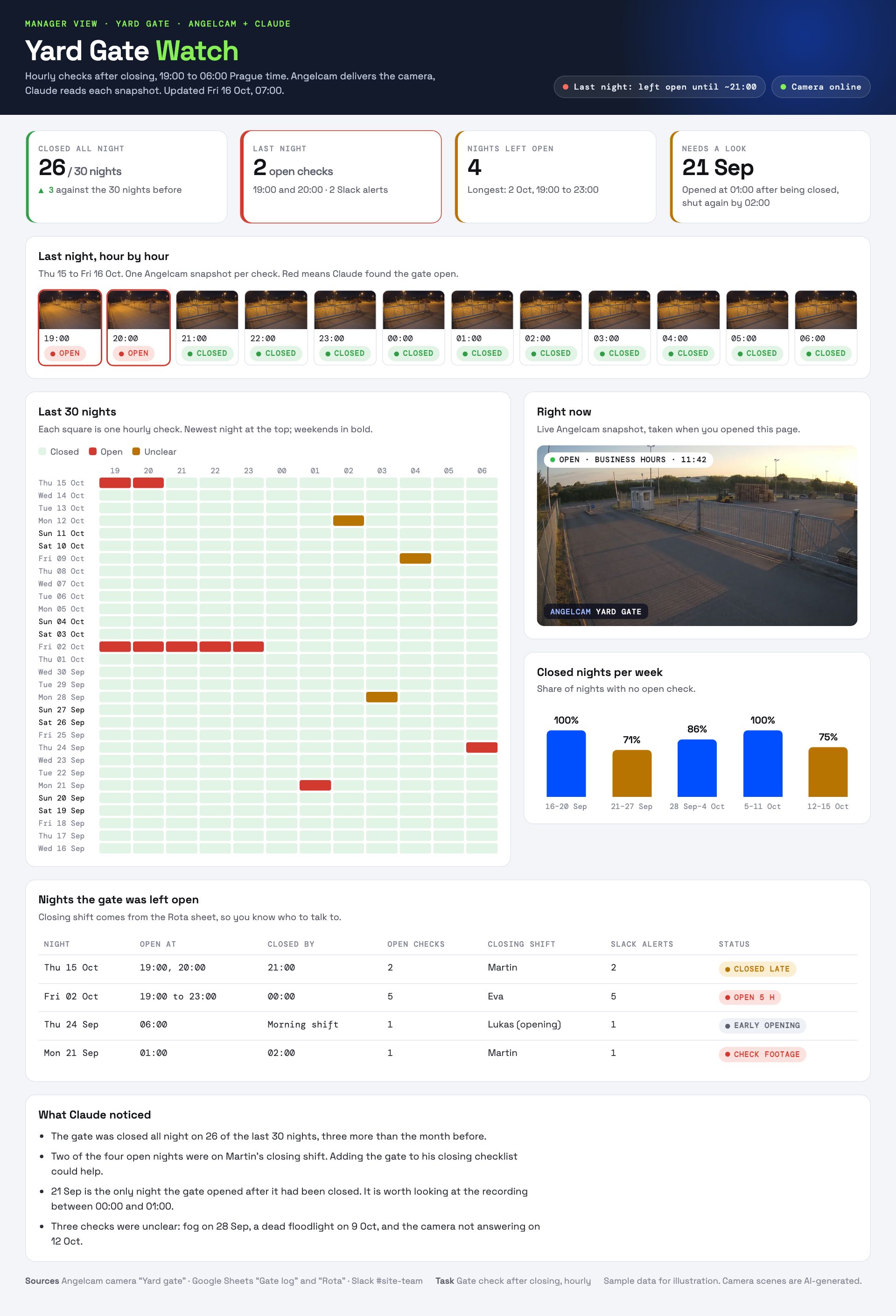Viewport: 896px width, 1316px height.
Task: Click the 'Morning shift' closed-by cell
Action: tap(303, 1025)
